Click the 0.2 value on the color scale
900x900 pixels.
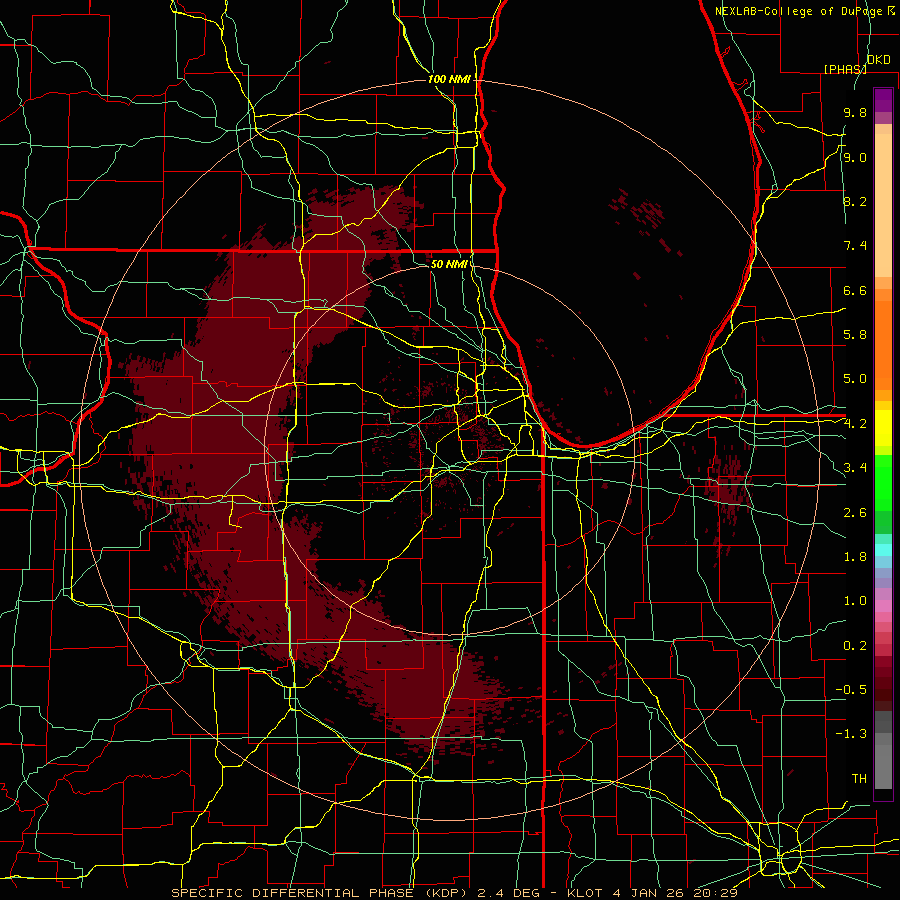click(855, 646)
